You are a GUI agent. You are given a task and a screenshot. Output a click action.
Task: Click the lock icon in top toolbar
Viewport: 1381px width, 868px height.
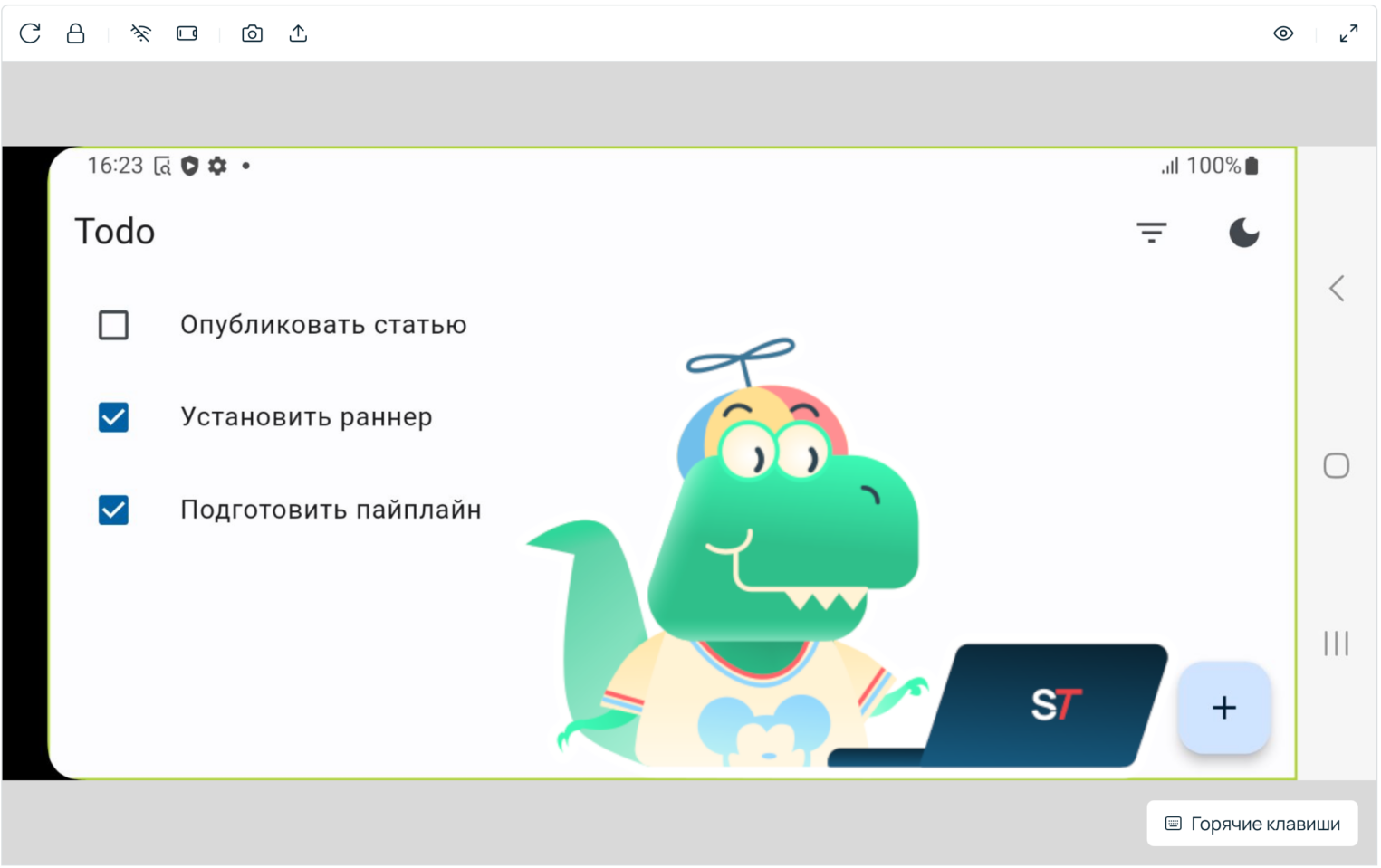coord(76,33)
